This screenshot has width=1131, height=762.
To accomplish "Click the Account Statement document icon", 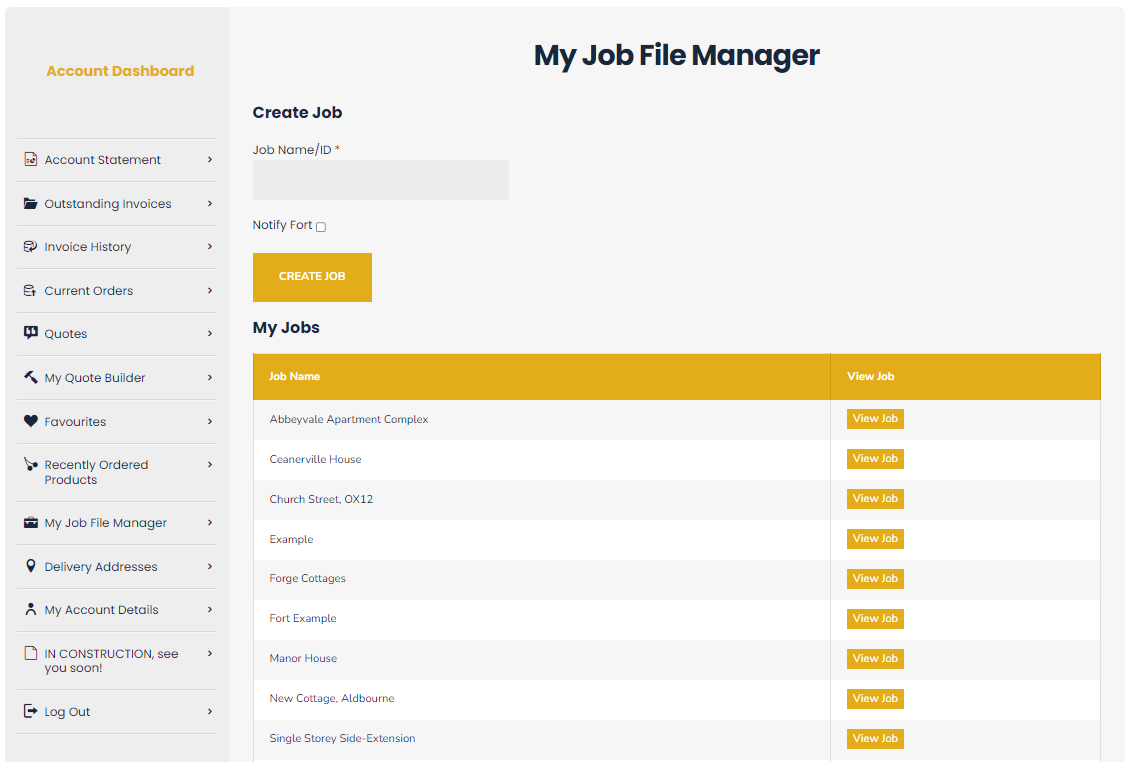I will [30, 160].
